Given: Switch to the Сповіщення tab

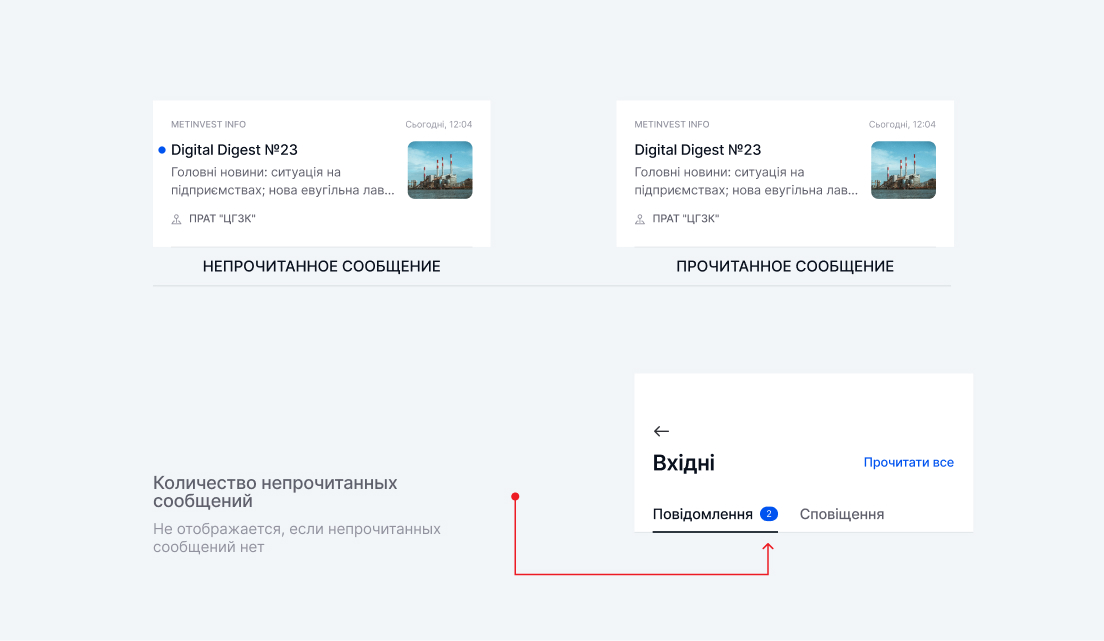Looking at the screenshot, I should pyautogui.click(x=842, y=514).
